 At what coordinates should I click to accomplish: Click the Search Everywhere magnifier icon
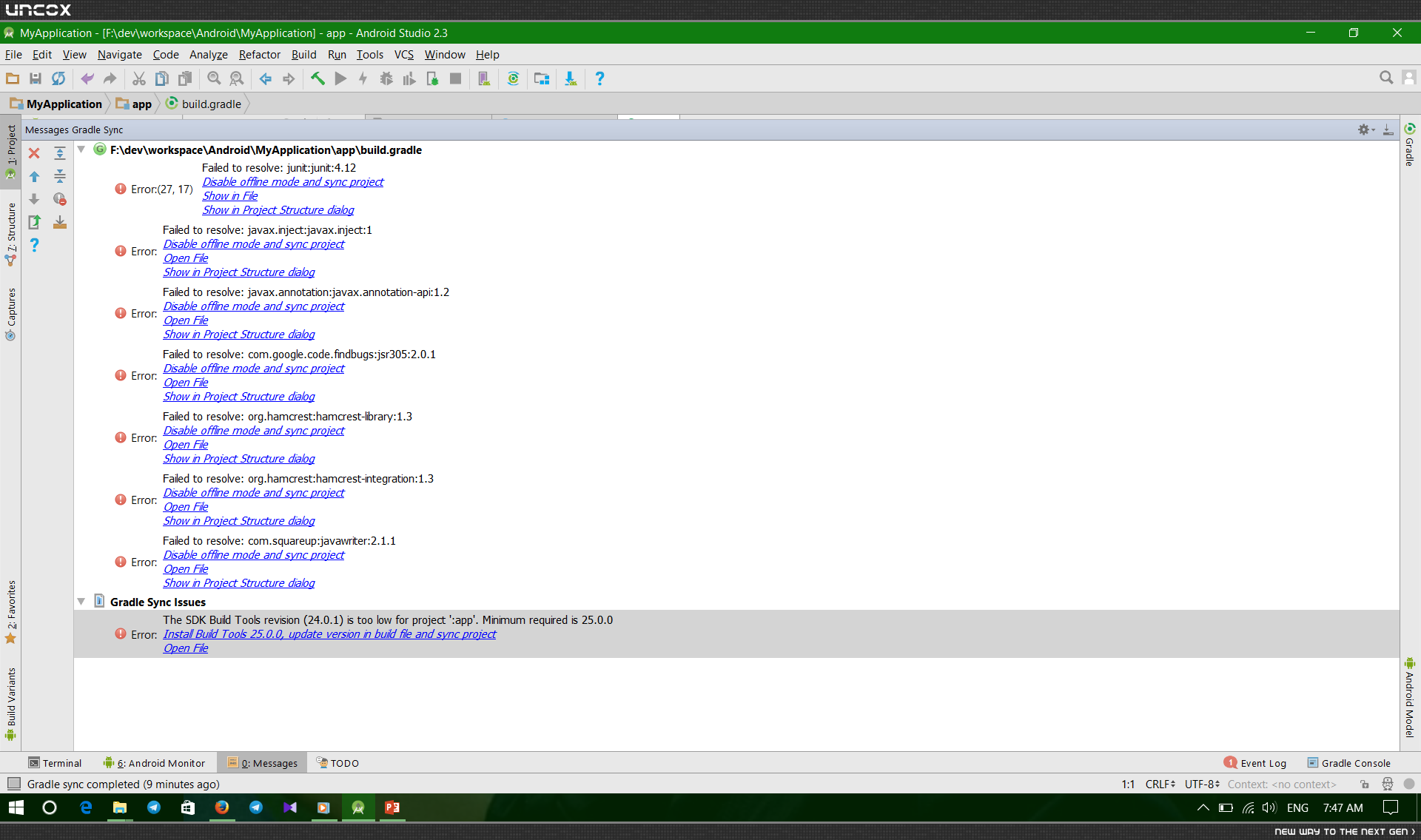pos(1386,78)
